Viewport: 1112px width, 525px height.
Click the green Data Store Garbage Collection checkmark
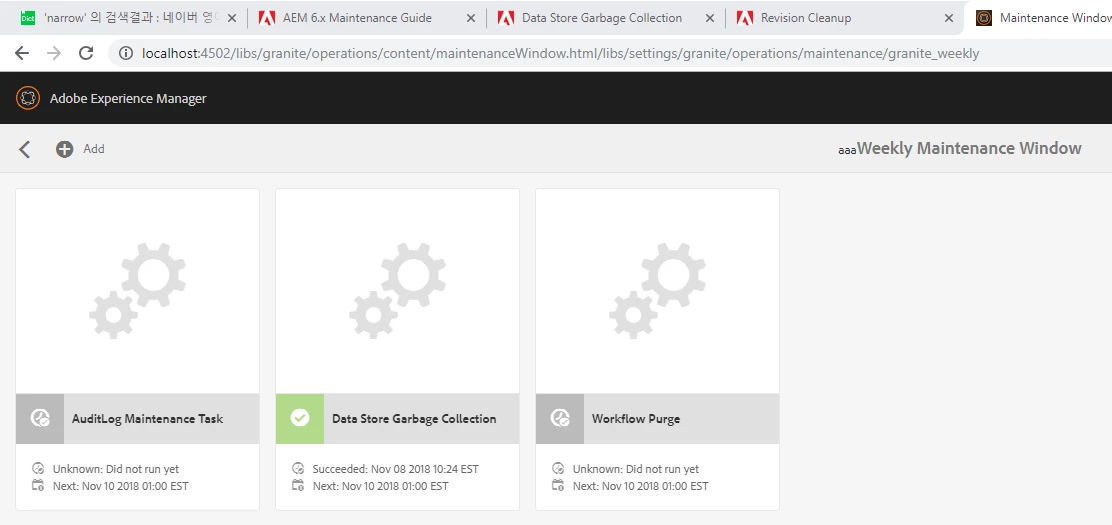tap(300, 419)
